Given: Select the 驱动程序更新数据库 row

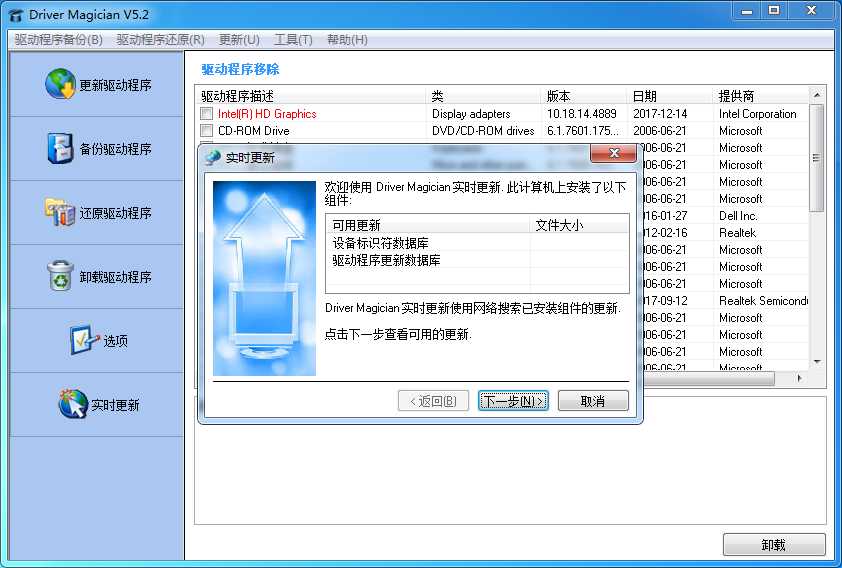Looking at the screenshot, I should pyautogui.click(x=477, y=260).
